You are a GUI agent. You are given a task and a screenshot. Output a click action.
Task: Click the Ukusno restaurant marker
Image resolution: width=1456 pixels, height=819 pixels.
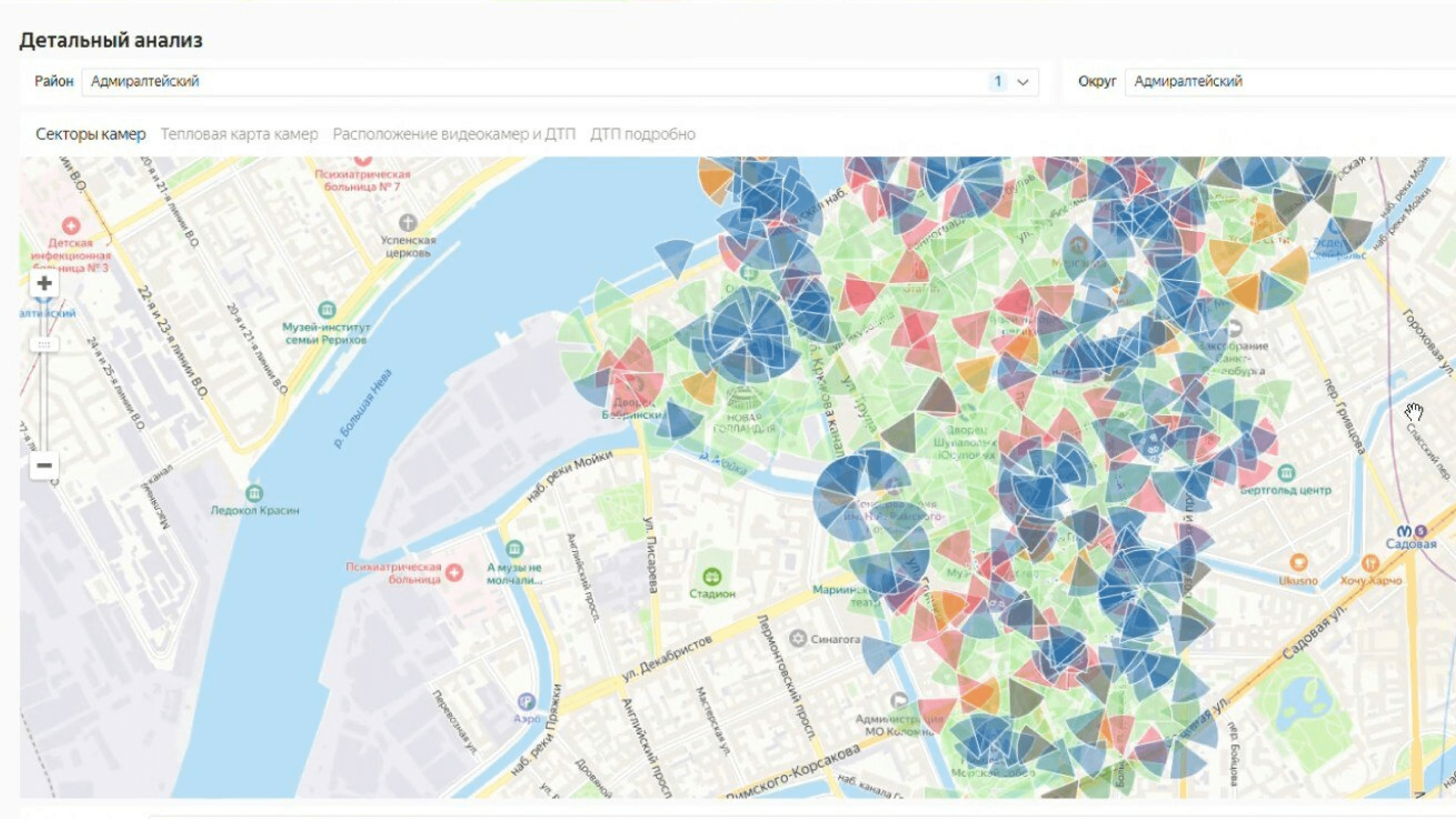click(1298, 563)
